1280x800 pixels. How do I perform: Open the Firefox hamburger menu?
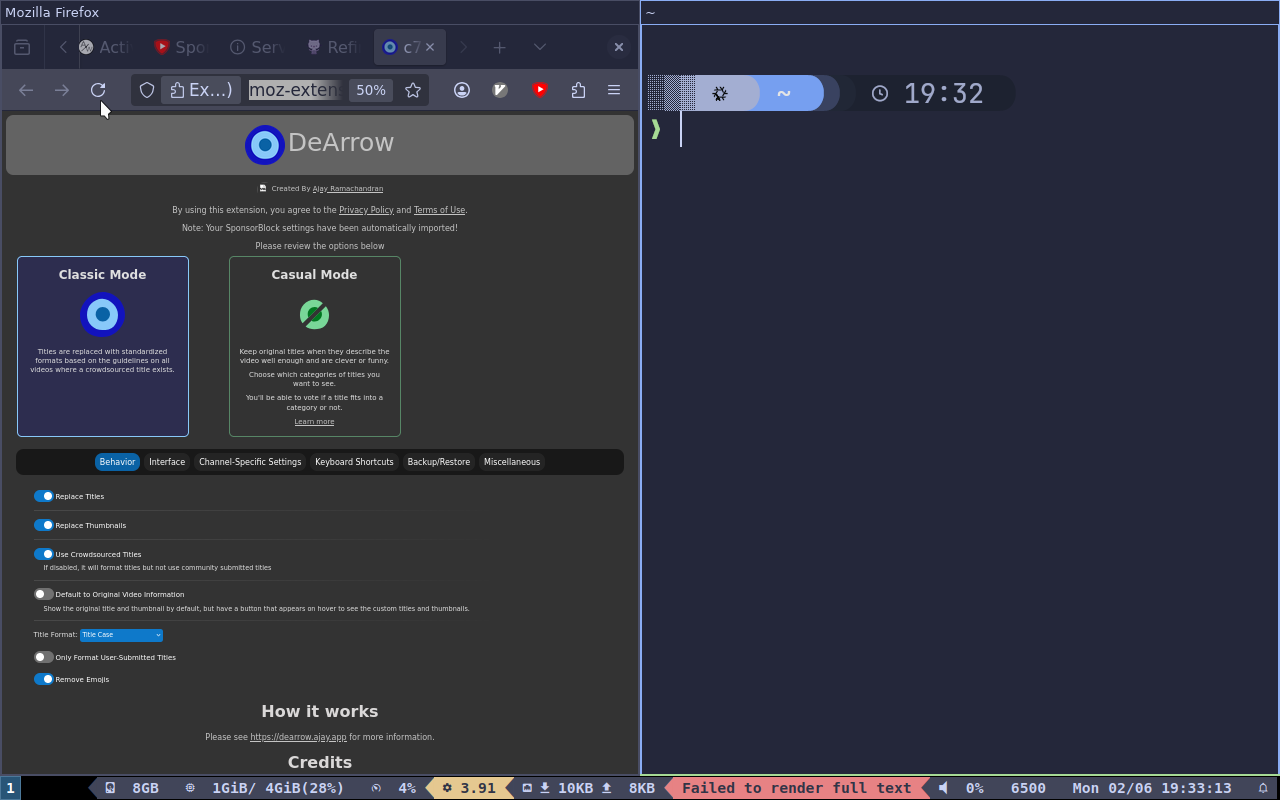click(614, 90)
